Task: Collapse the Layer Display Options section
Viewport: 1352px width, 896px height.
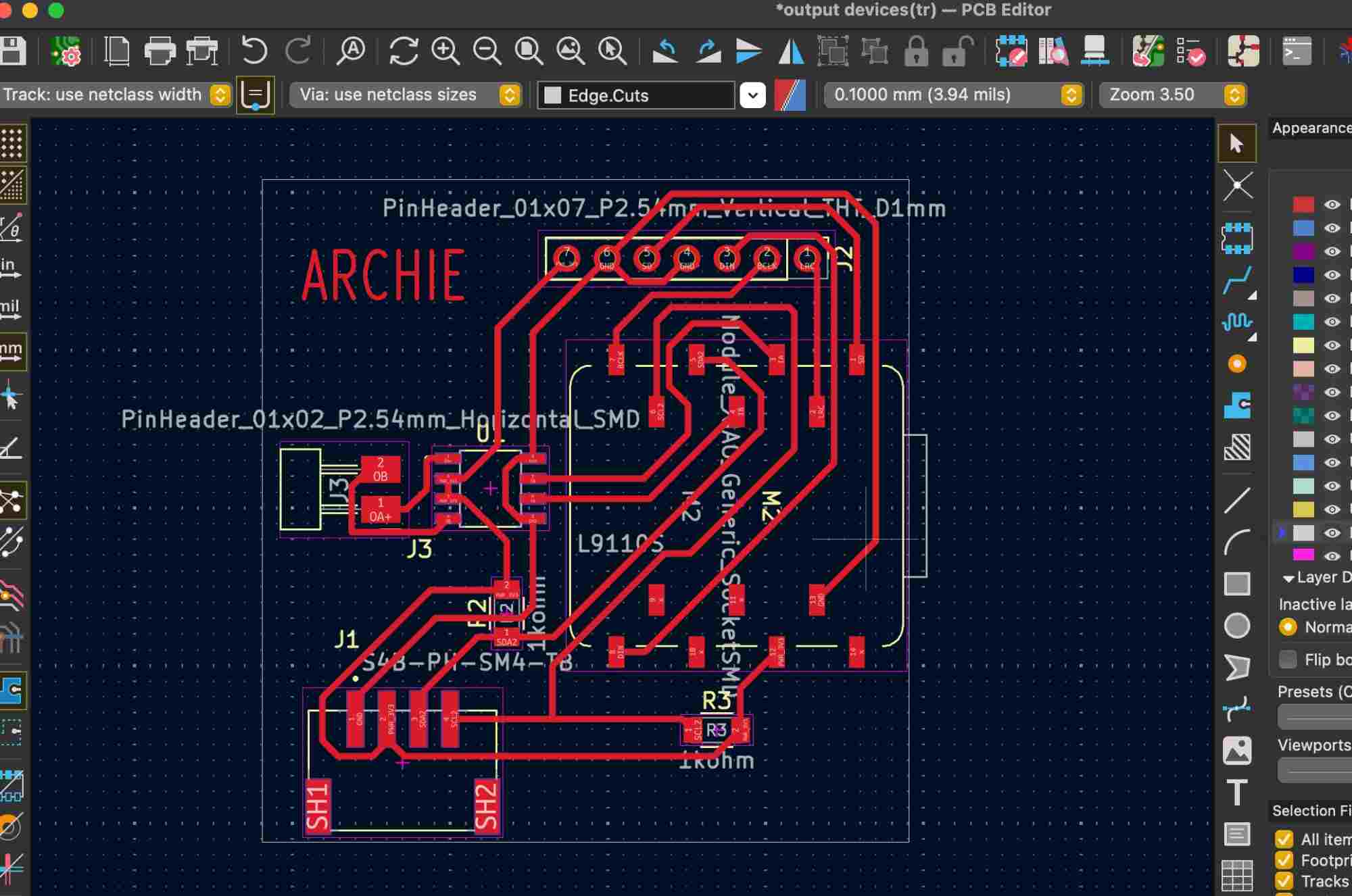Action: (1288, 578)
